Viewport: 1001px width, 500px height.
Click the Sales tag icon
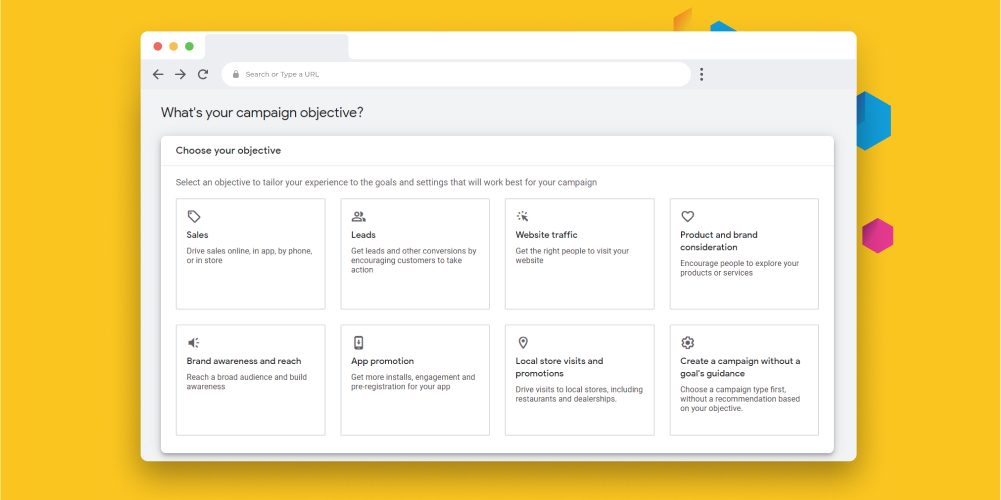click(194, 216)
